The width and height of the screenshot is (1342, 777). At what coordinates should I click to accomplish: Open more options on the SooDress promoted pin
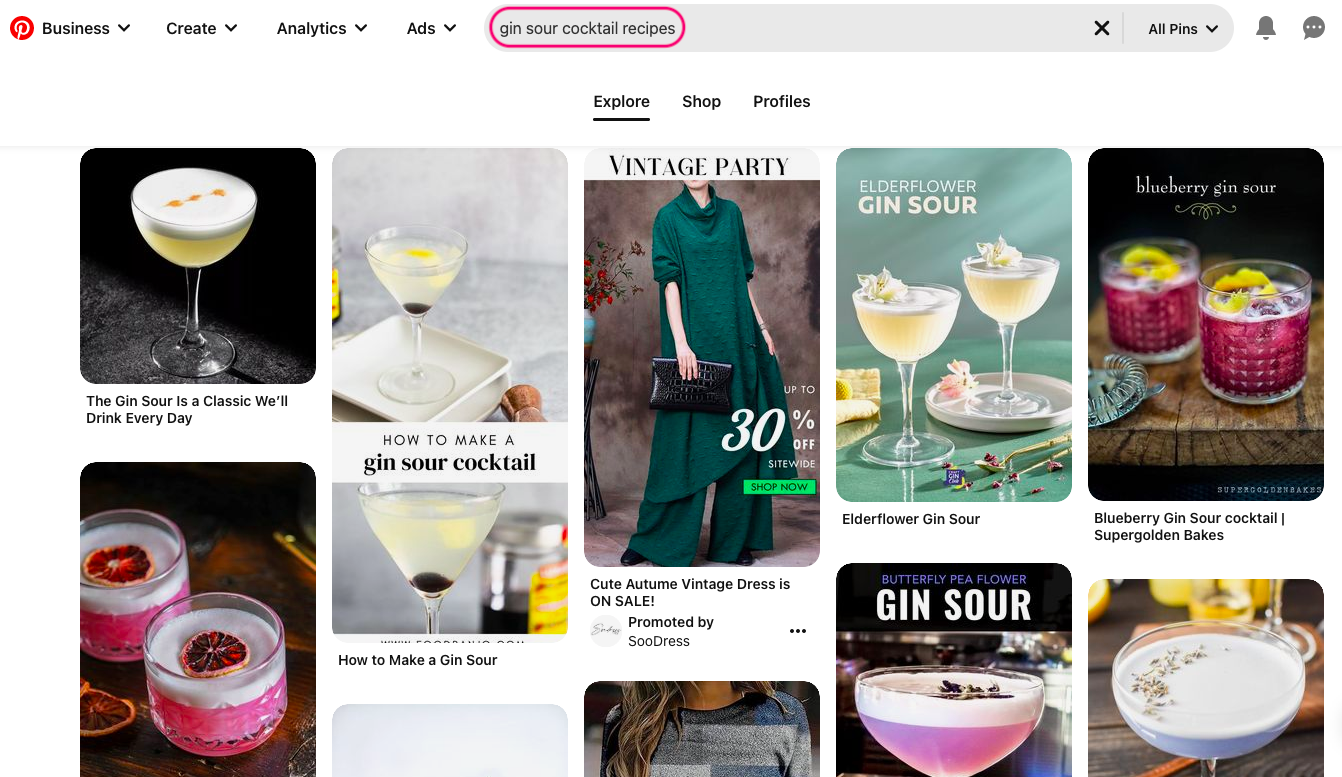click(798, 631)
